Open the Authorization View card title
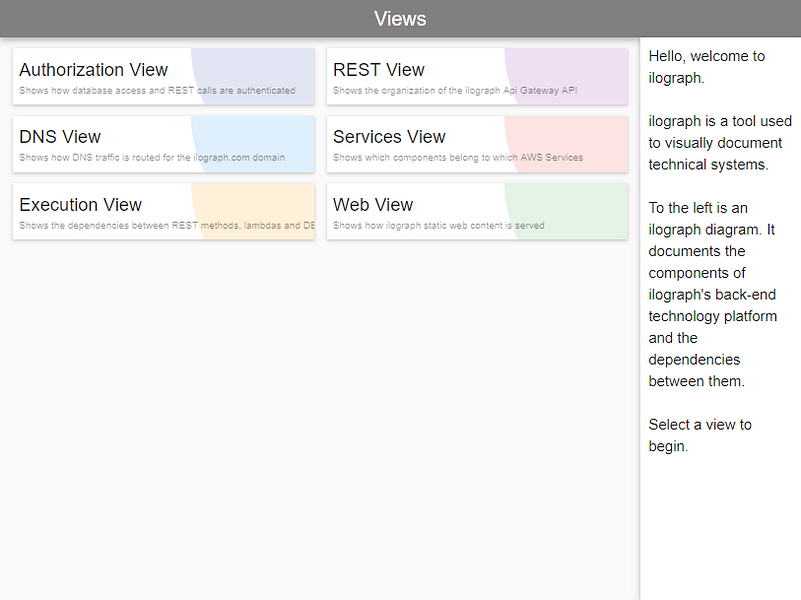 [93, 70]
